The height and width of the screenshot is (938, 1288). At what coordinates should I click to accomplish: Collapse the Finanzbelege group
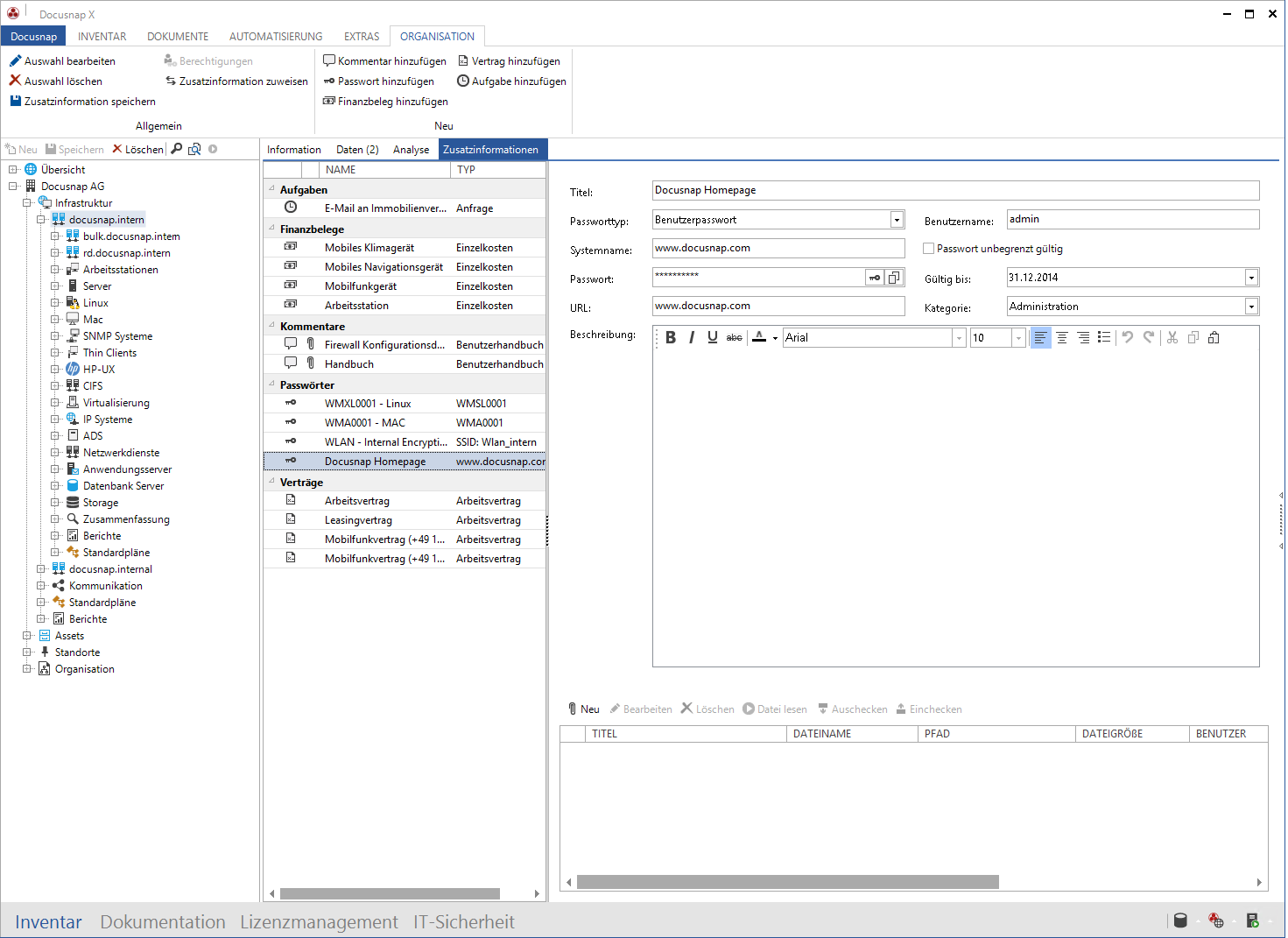[271, 228]
